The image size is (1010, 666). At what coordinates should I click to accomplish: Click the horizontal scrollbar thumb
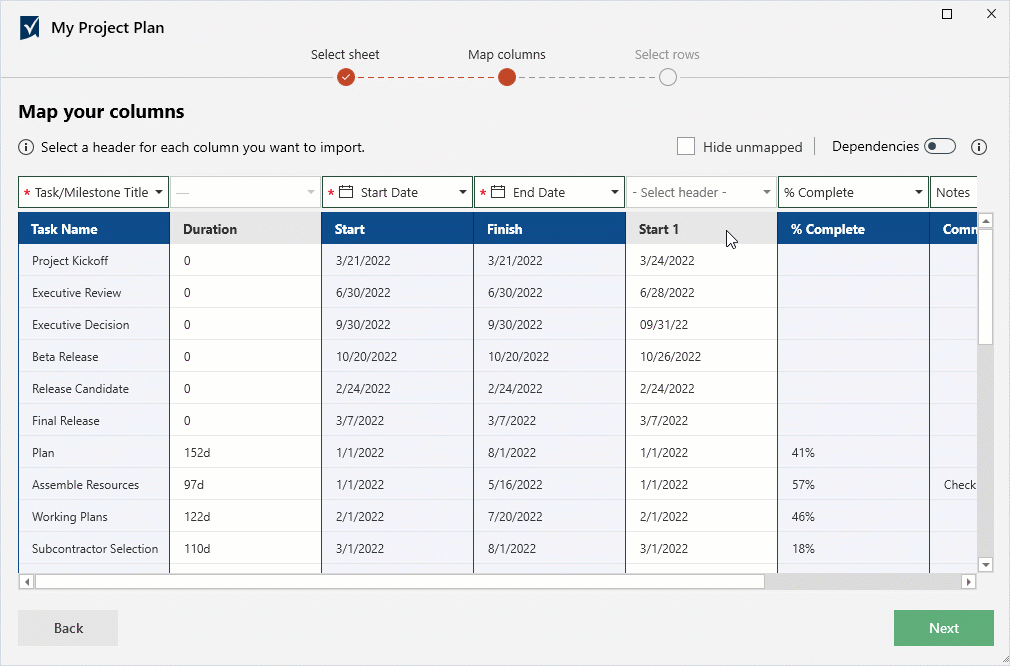pos(399,582)
